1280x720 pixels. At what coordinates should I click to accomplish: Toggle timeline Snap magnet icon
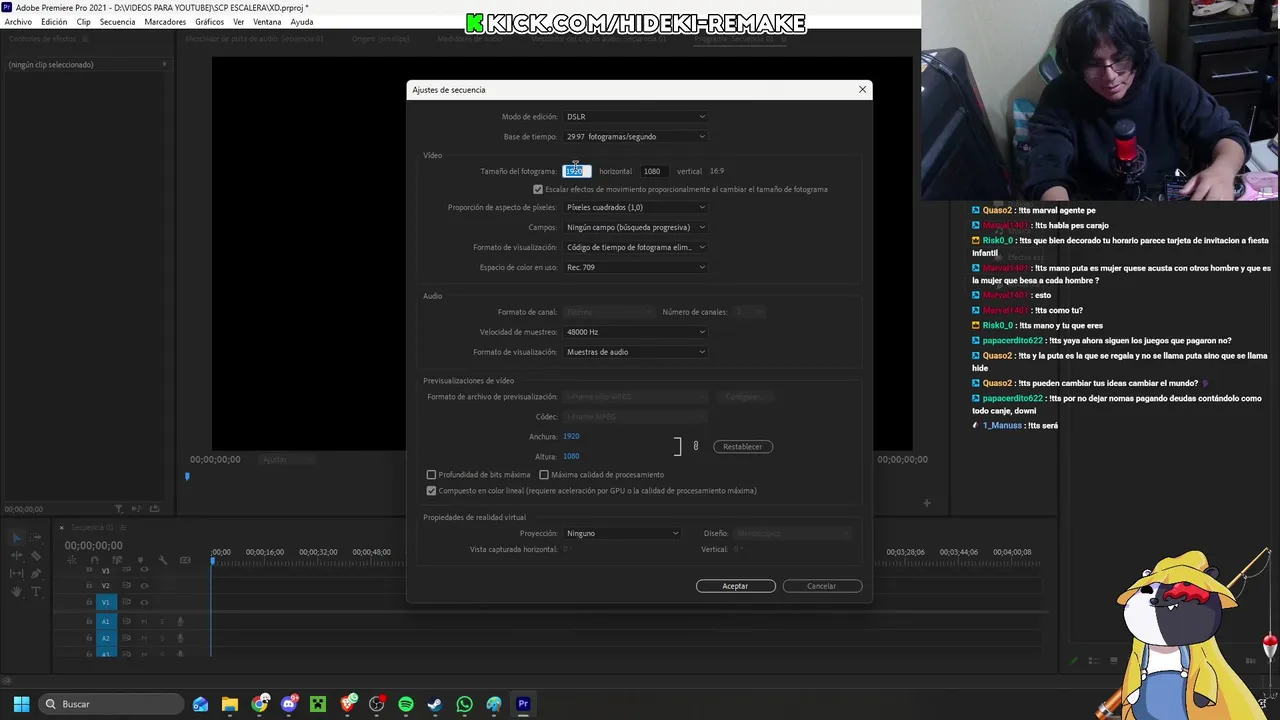[95, 560]
